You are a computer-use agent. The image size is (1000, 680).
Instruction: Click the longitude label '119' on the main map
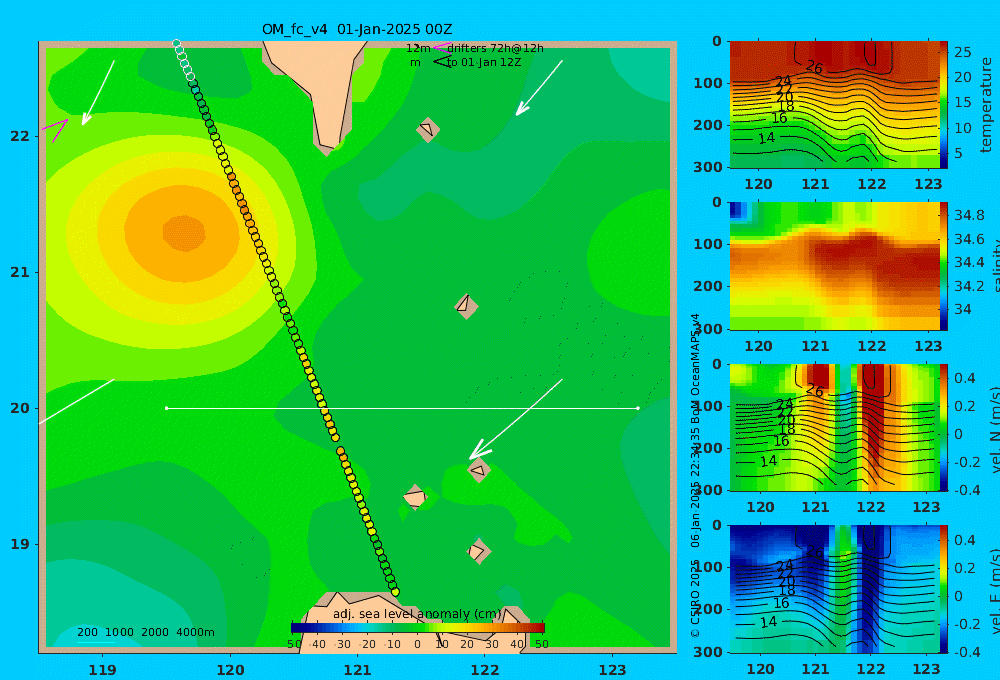click(x=103, y=670)
